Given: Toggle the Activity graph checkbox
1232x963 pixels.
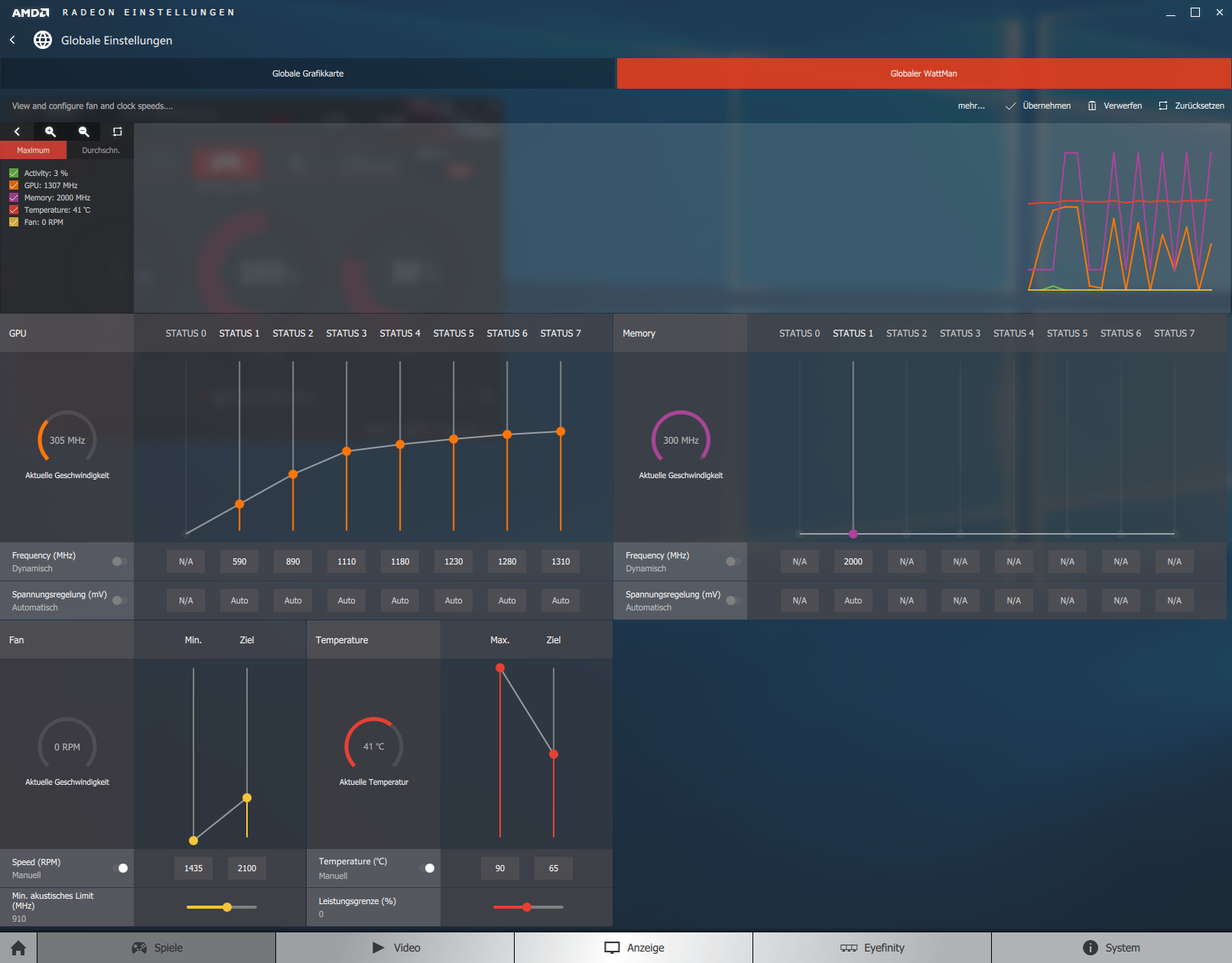Looking at the screenshot, I should (14, 173).
